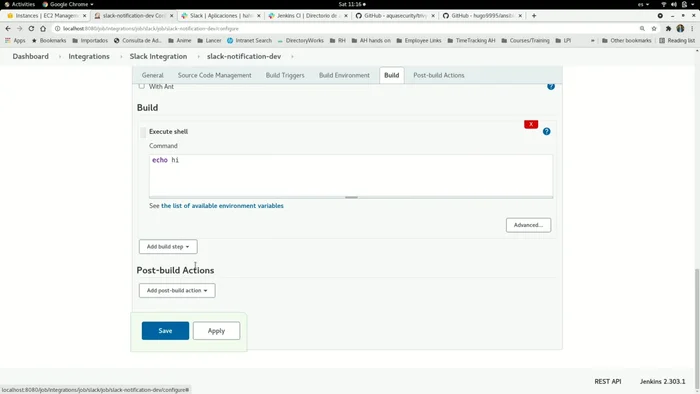Show overflow bookmarks chevron
Screen dimensions: 700x394
click(592, 41)
